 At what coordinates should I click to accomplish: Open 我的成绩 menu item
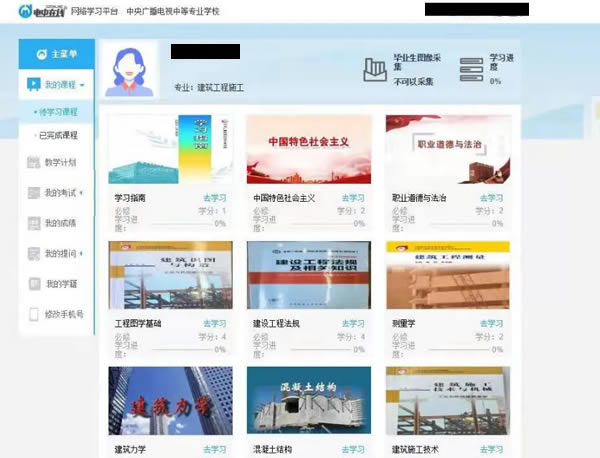pos(60,223)
